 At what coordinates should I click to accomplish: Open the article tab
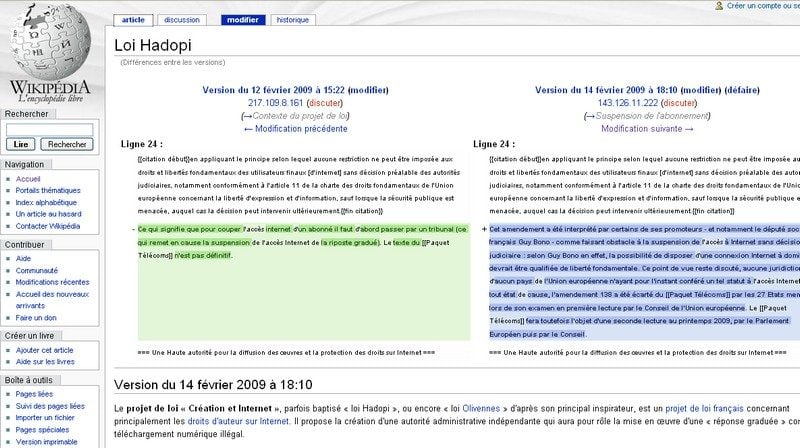(133, 19)
